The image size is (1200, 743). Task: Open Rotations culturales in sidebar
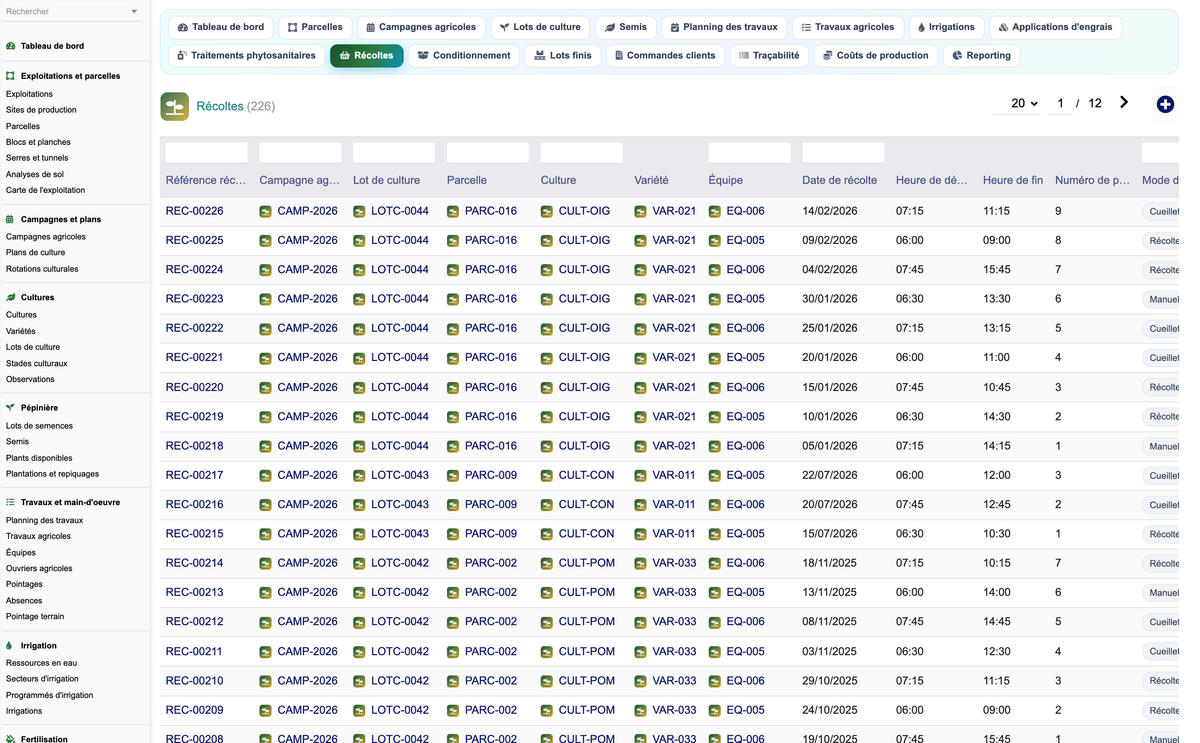pos(42,269)
